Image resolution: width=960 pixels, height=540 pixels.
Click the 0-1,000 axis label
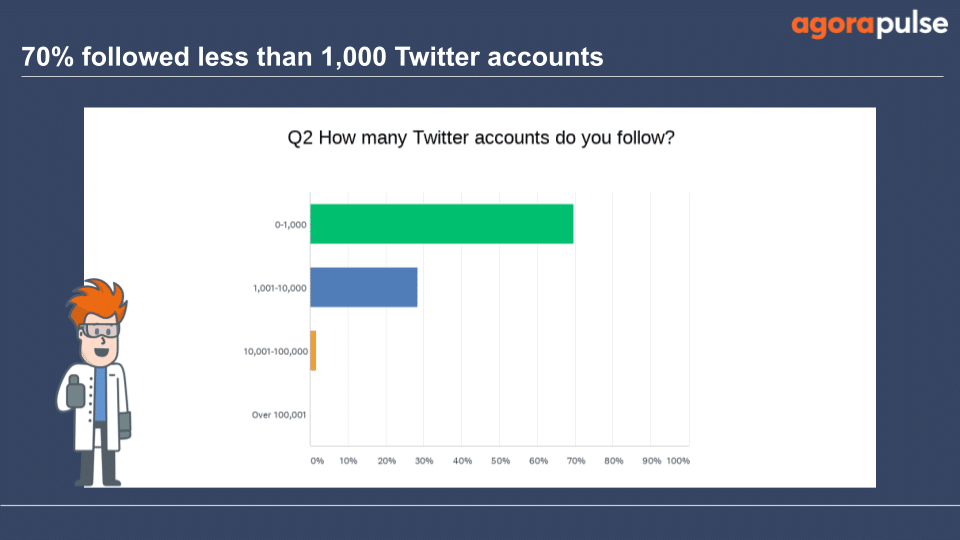pos(290,225)
